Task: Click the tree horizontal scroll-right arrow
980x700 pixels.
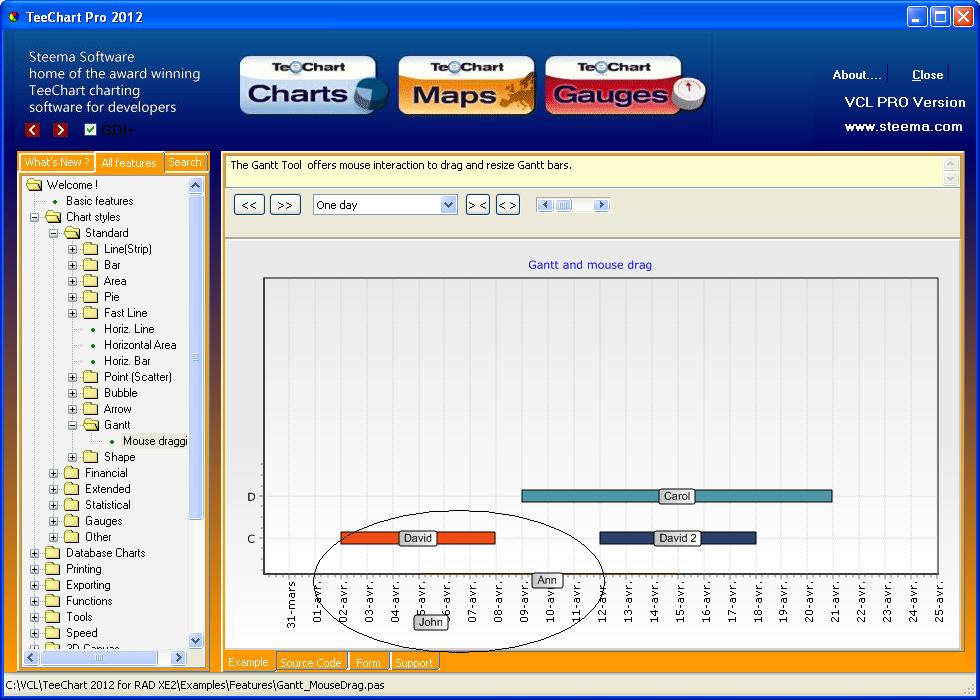Action: pyautogui.click(x=178, y=658)
